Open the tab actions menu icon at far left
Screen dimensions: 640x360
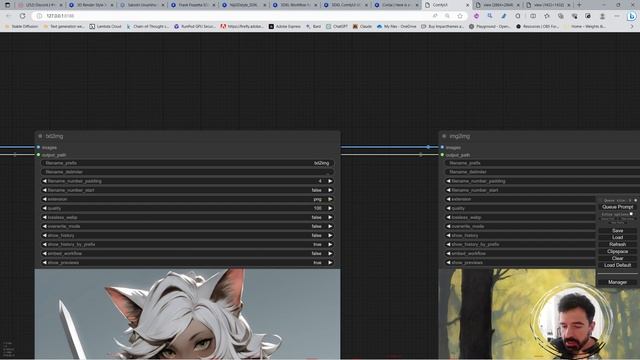(7, 5)
